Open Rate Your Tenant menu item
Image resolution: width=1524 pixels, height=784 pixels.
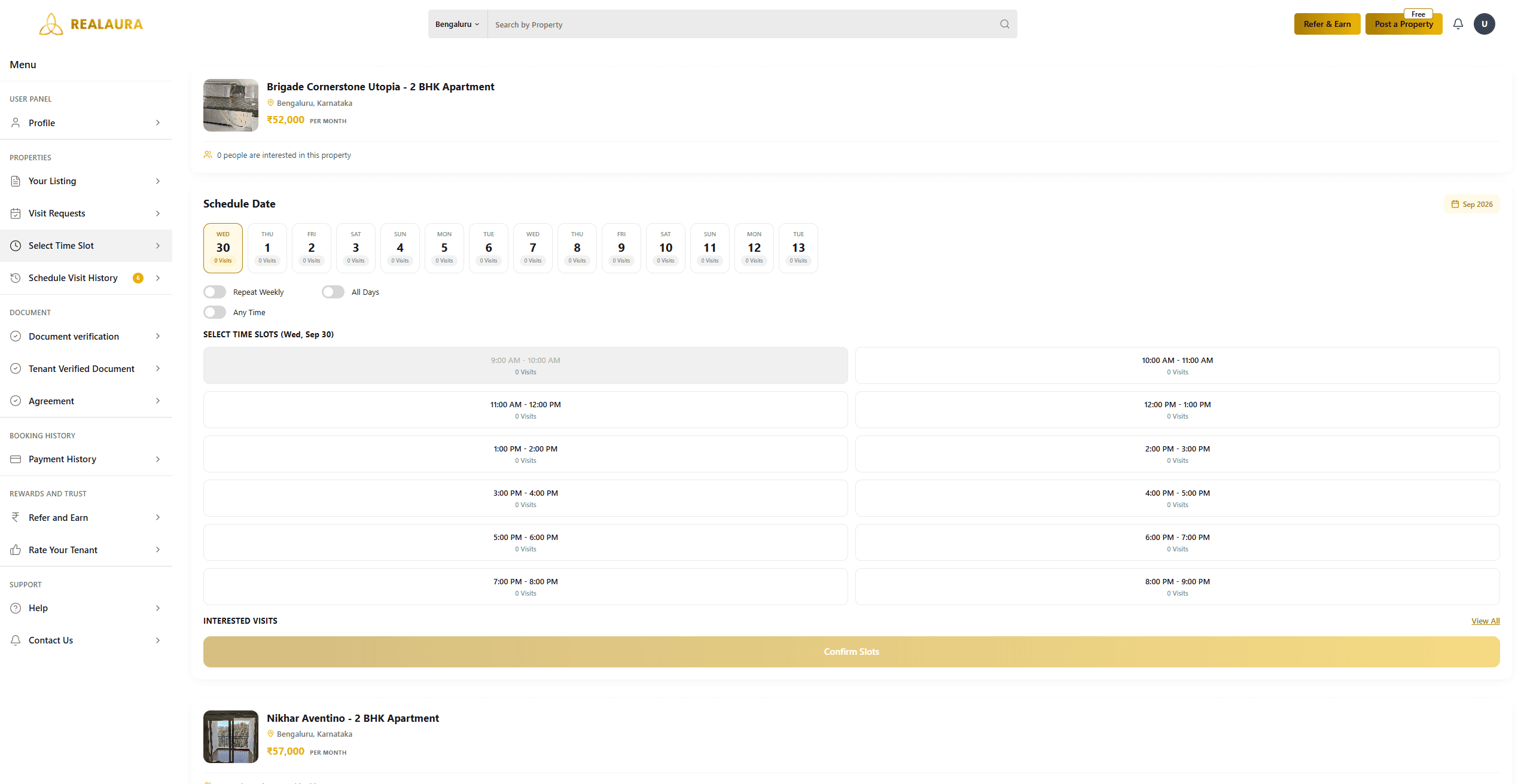coord(86,550)
